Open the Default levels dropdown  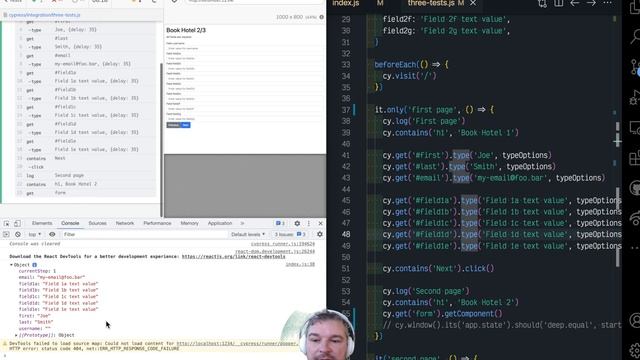click(248, 235)
